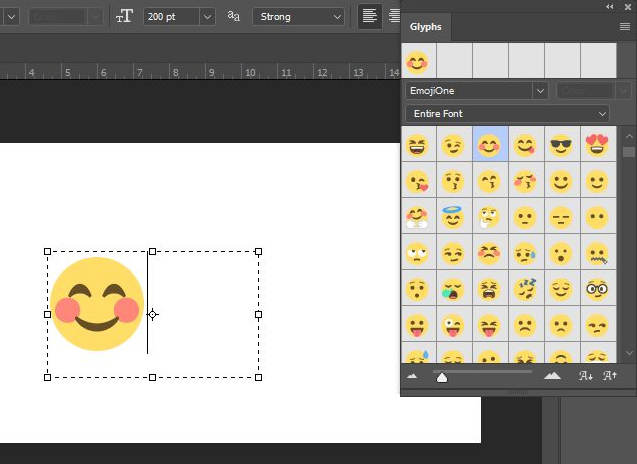
Task: Choose the halo angel emoji glyph
Action: 454,217
